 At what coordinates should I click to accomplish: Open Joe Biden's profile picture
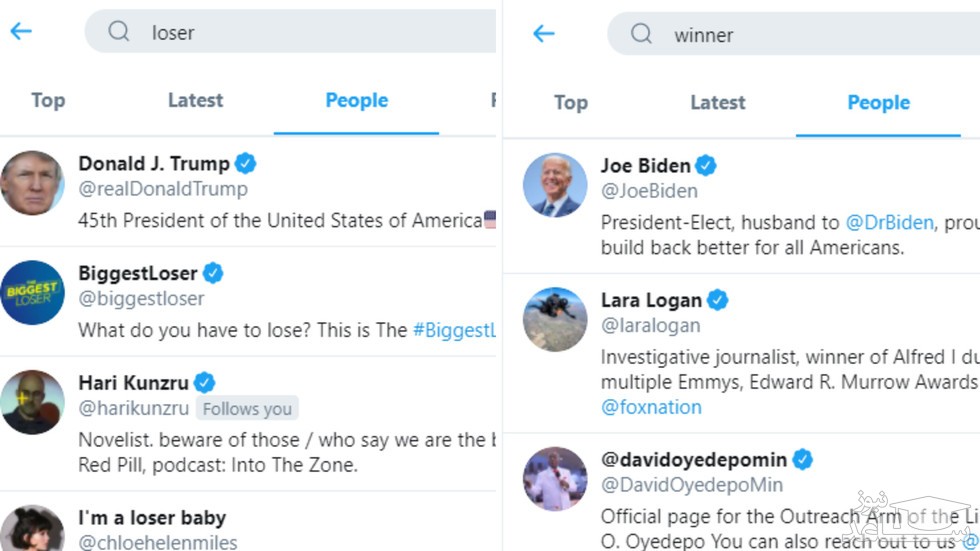coord(555,185)
